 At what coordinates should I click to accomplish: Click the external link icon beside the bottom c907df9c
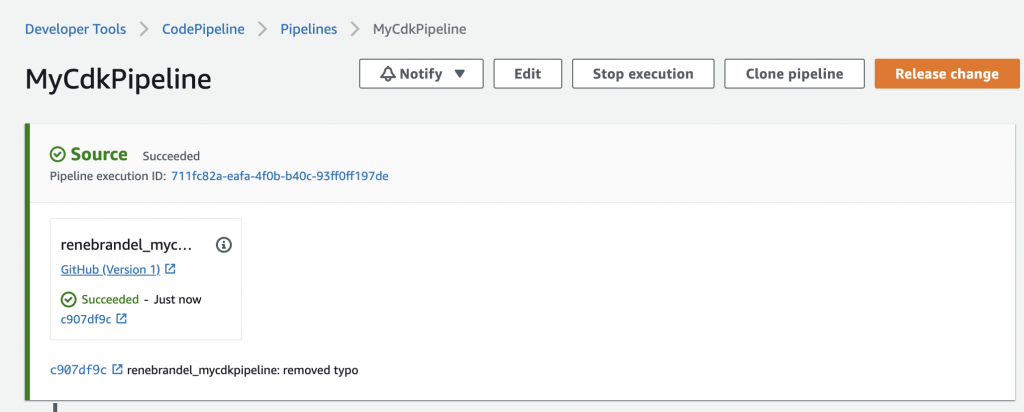[118, 370]
